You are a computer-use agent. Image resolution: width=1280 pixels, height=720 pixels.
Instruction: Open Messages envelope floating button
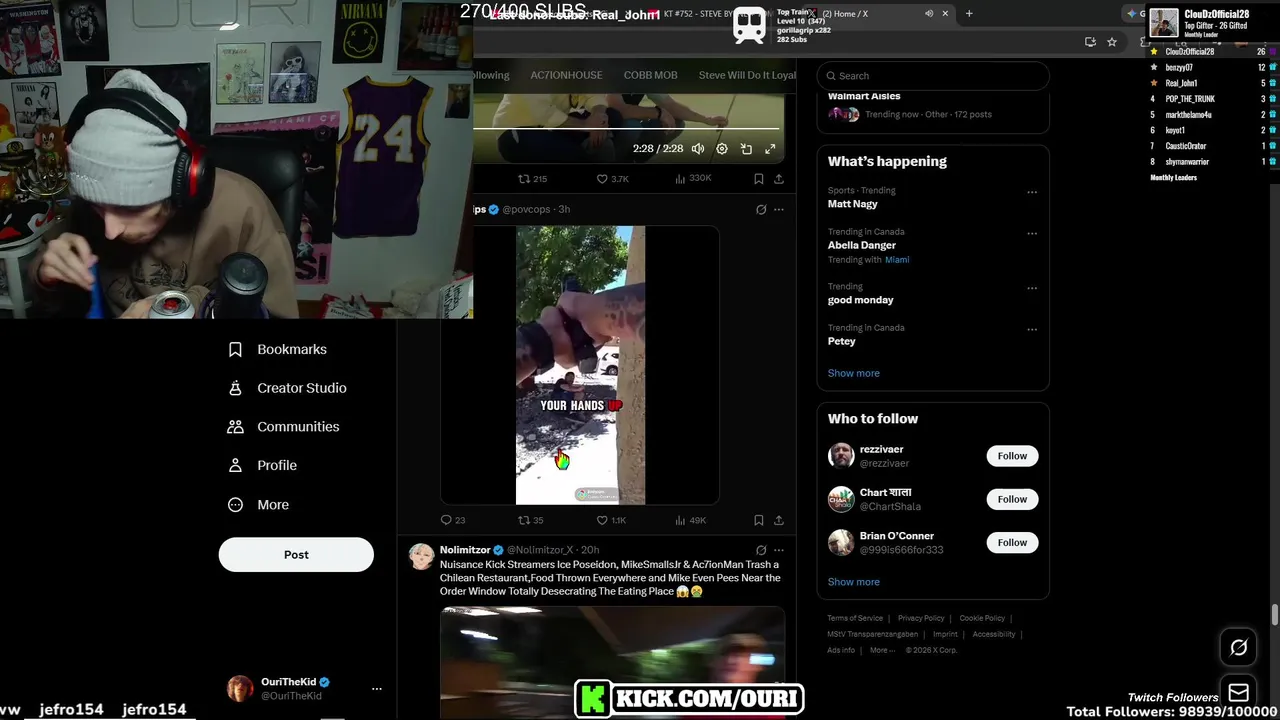[1238, 693]
